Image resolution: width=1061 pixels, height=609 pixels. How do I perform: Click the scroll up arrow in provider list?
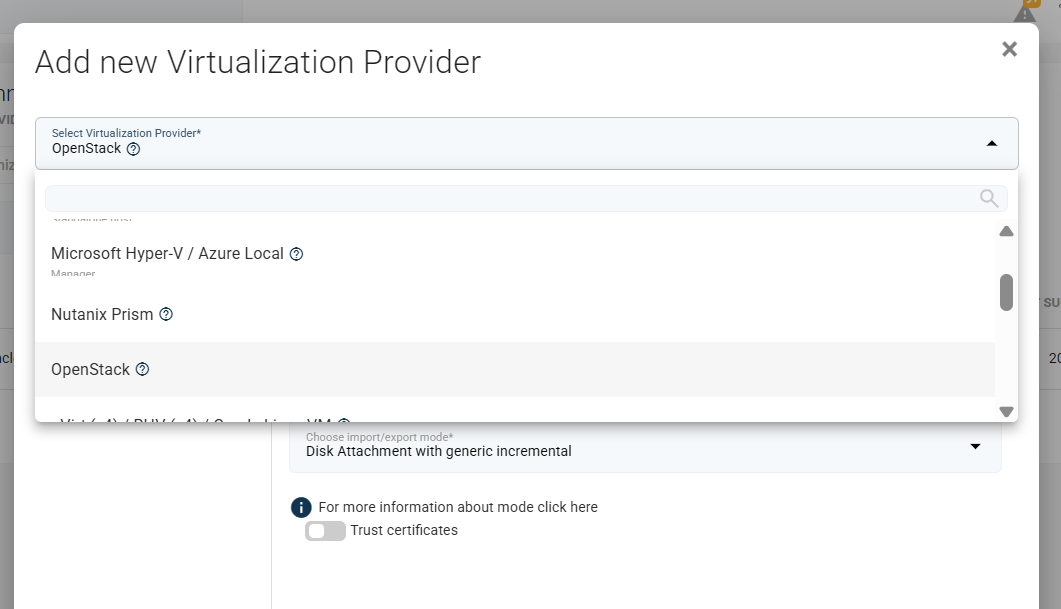click(1006, 231)
